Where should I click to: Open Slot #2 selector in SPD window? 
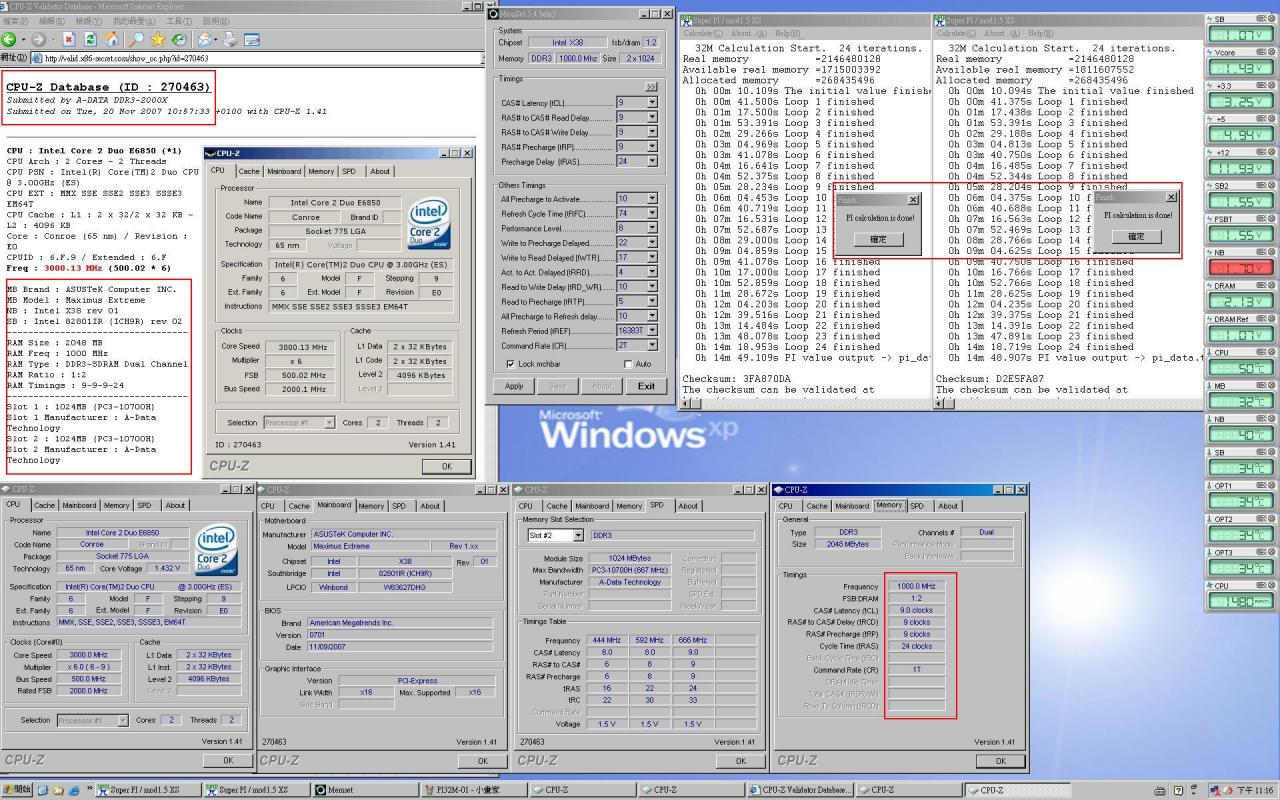click(x=555, y=536)
